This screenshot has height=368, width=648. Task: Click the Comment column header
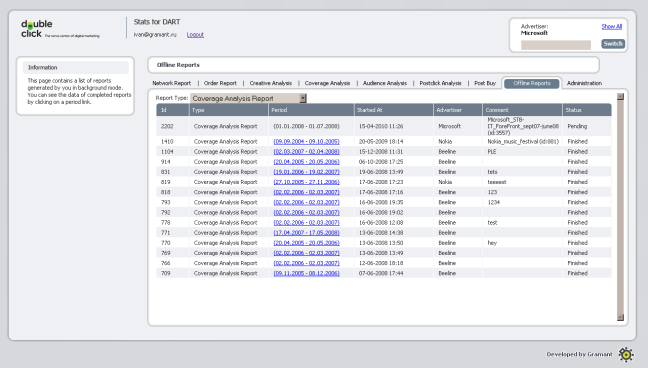(522, 110)
